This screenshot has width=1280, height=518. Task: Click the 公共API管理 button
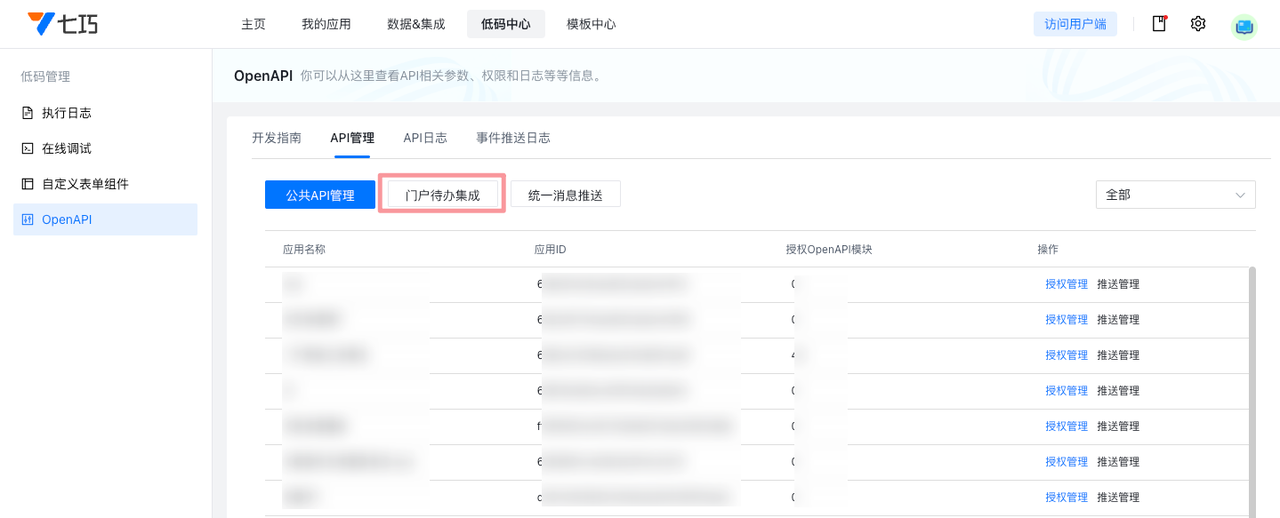[320, 195]
